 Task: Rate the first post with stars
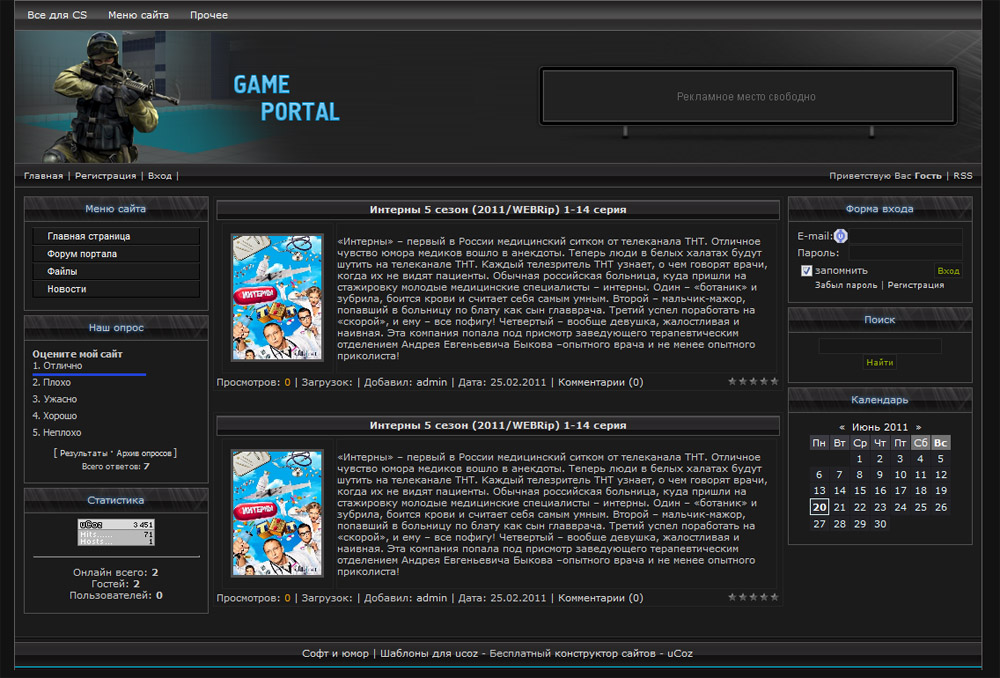[x=752, y=381]
